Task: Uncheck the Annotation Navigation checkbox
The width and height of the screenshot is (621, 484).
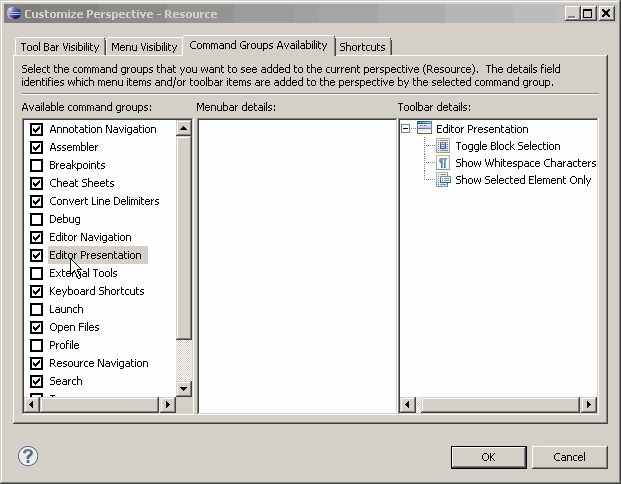Action: click(x=37, y=129)
